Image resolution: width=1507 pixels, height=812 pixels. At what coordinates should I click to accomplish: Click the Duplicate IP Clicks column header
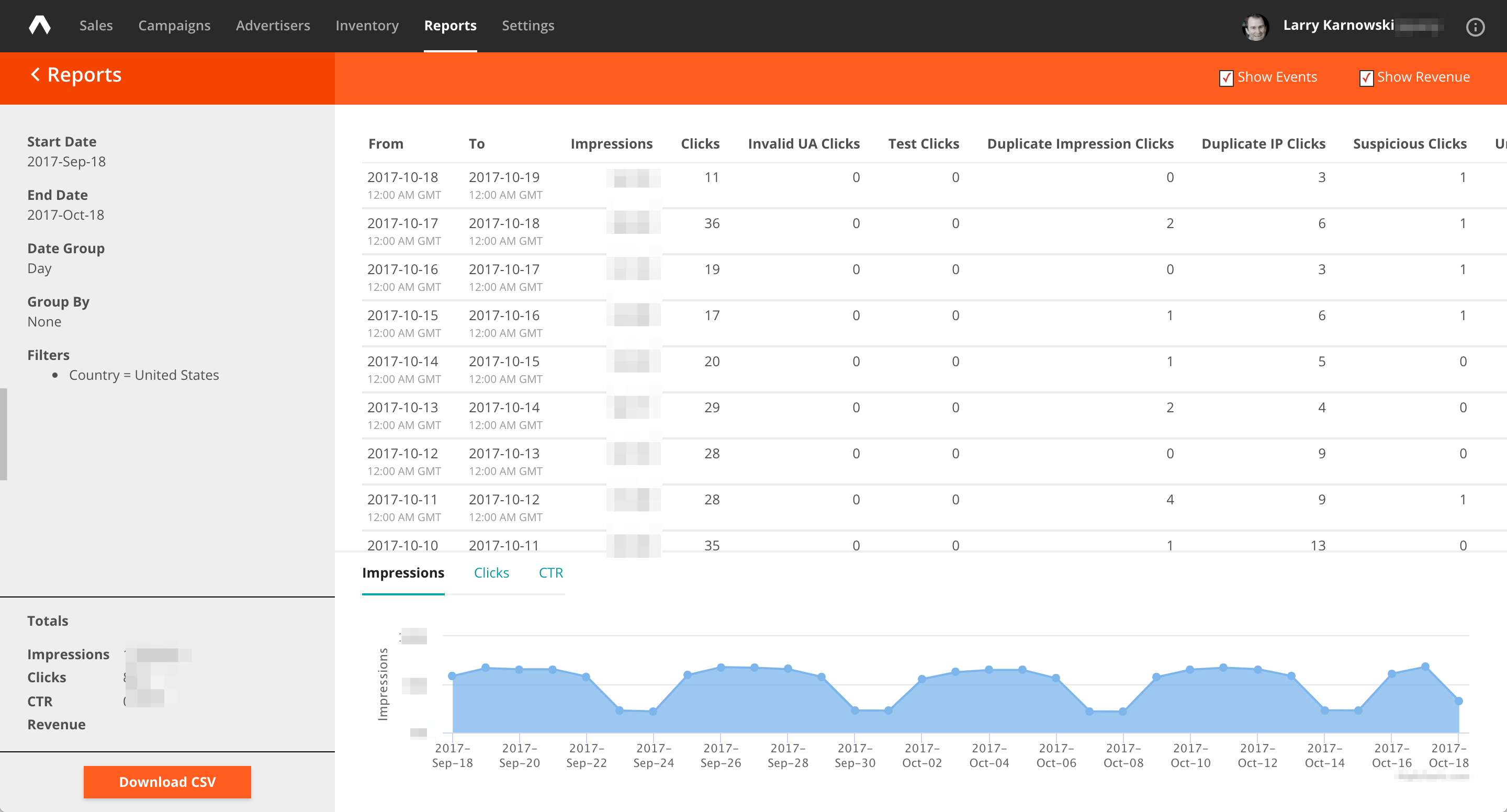point(1263,143)
